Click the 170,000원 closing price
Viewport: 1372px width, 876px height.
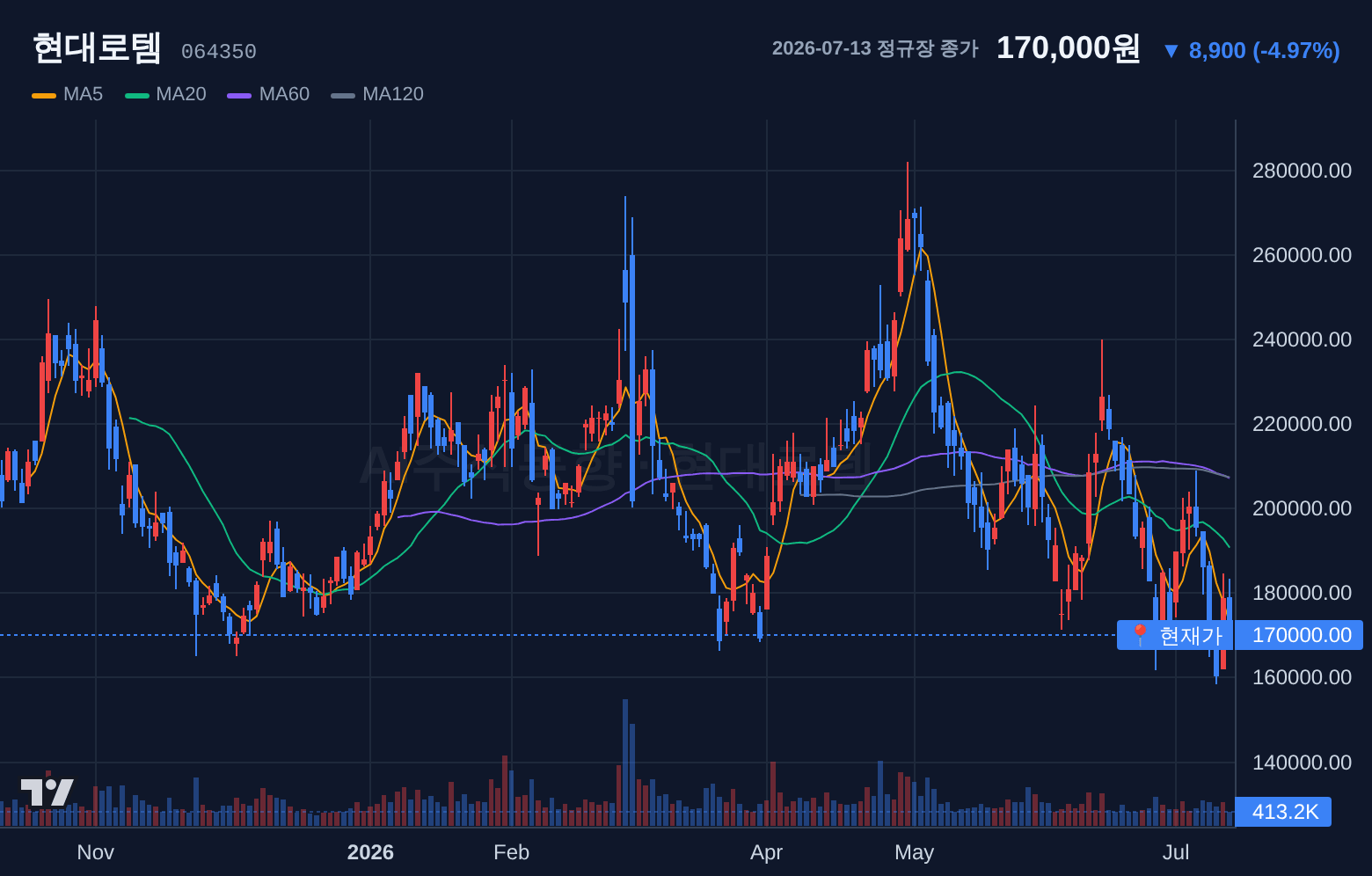click(1069, 47)
